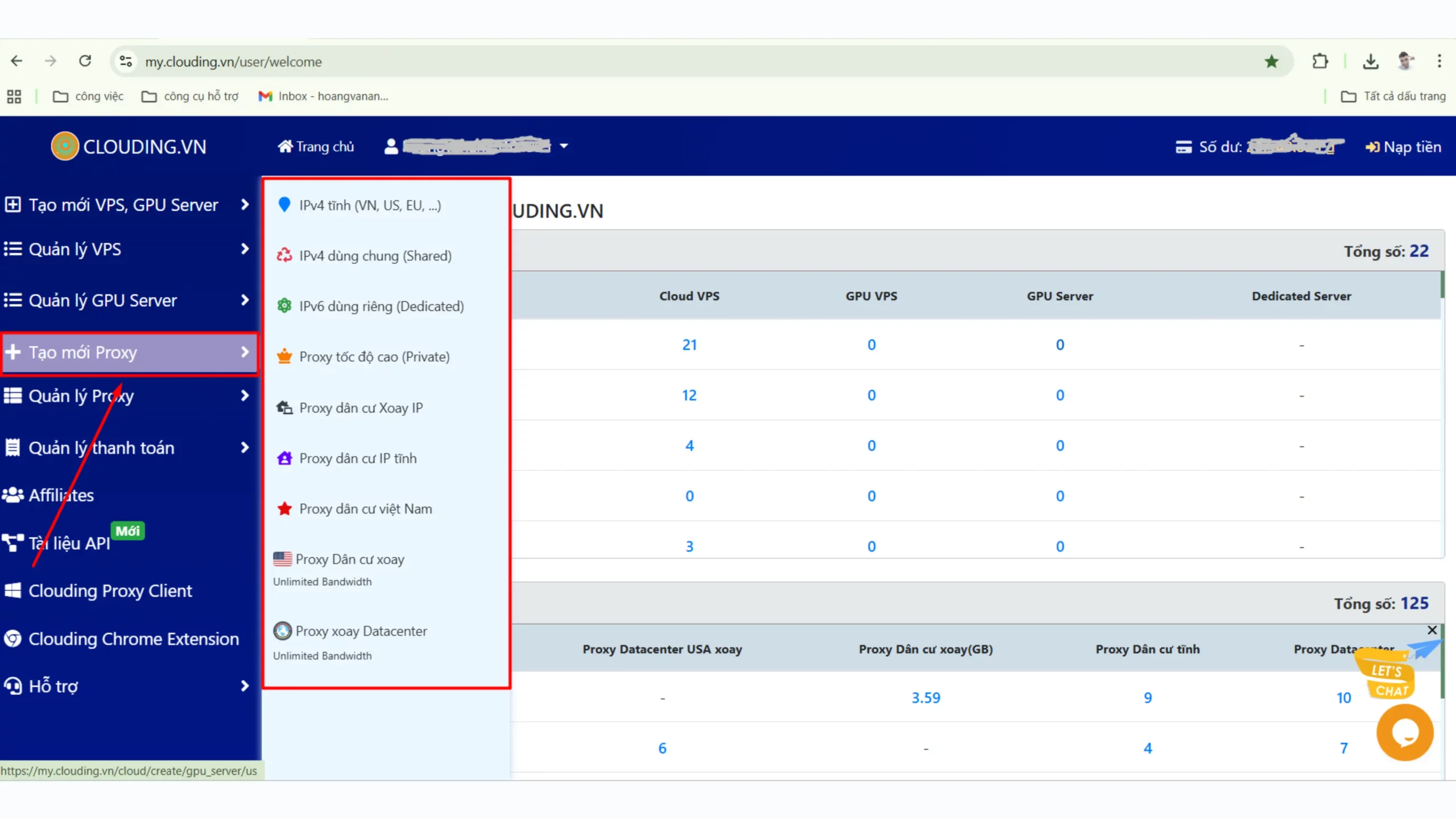Click the US flag icon for Proxy Dân cư xoay

pyautogui.click(x=283, y=559)
